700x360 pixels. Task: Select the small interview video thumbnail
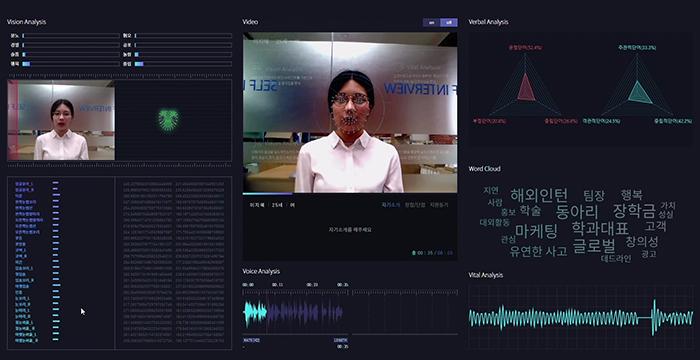pyautogui.click(x=61, y=120)
